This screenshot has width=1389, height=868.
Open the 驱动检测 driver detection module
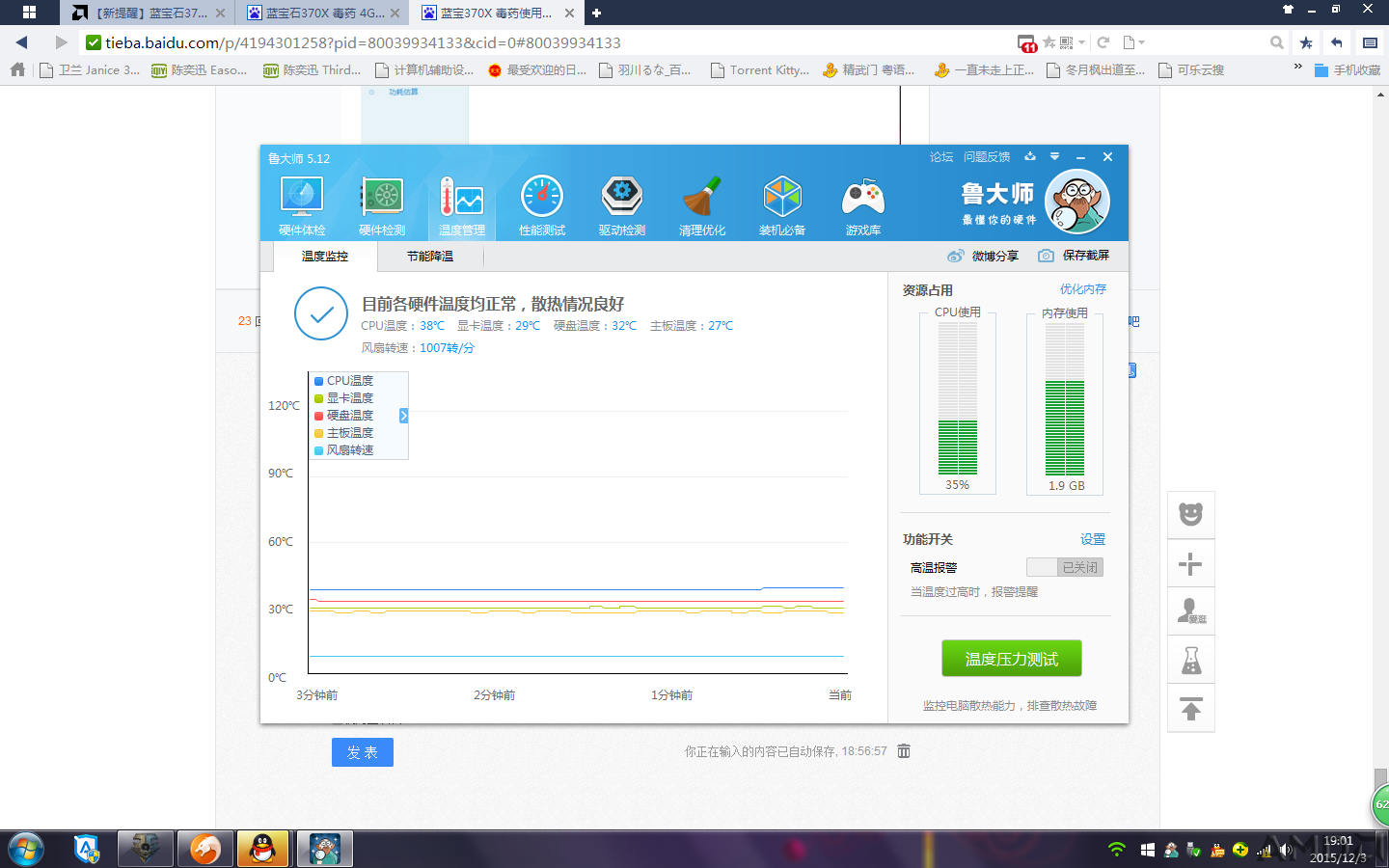tap(622, 205)
